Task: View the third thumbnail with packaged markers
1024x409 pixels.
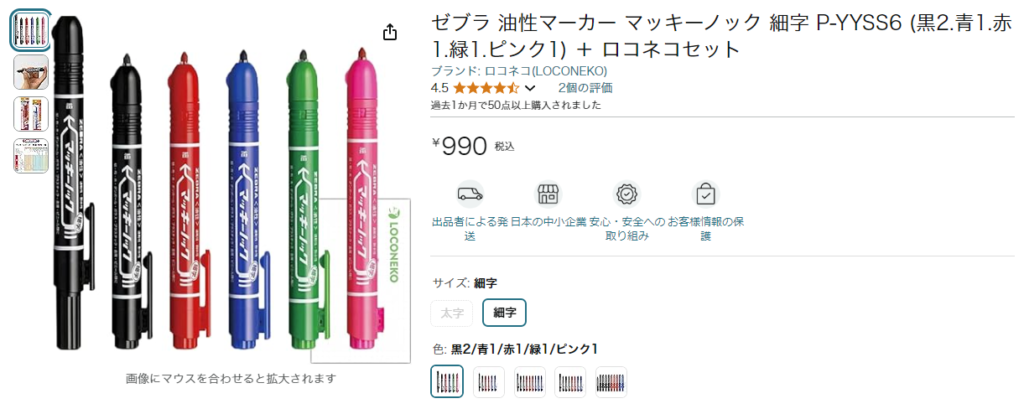Action: coord(31,114)
